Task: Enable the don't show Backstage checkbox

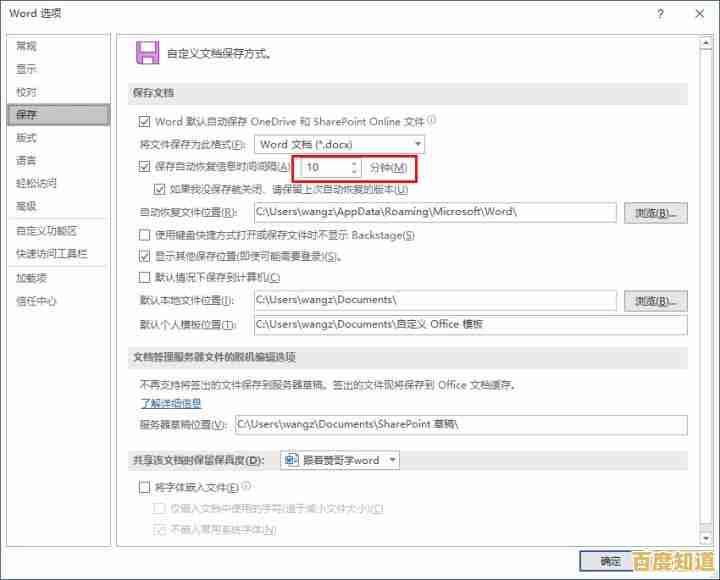Action: click(x=144, y=235)
